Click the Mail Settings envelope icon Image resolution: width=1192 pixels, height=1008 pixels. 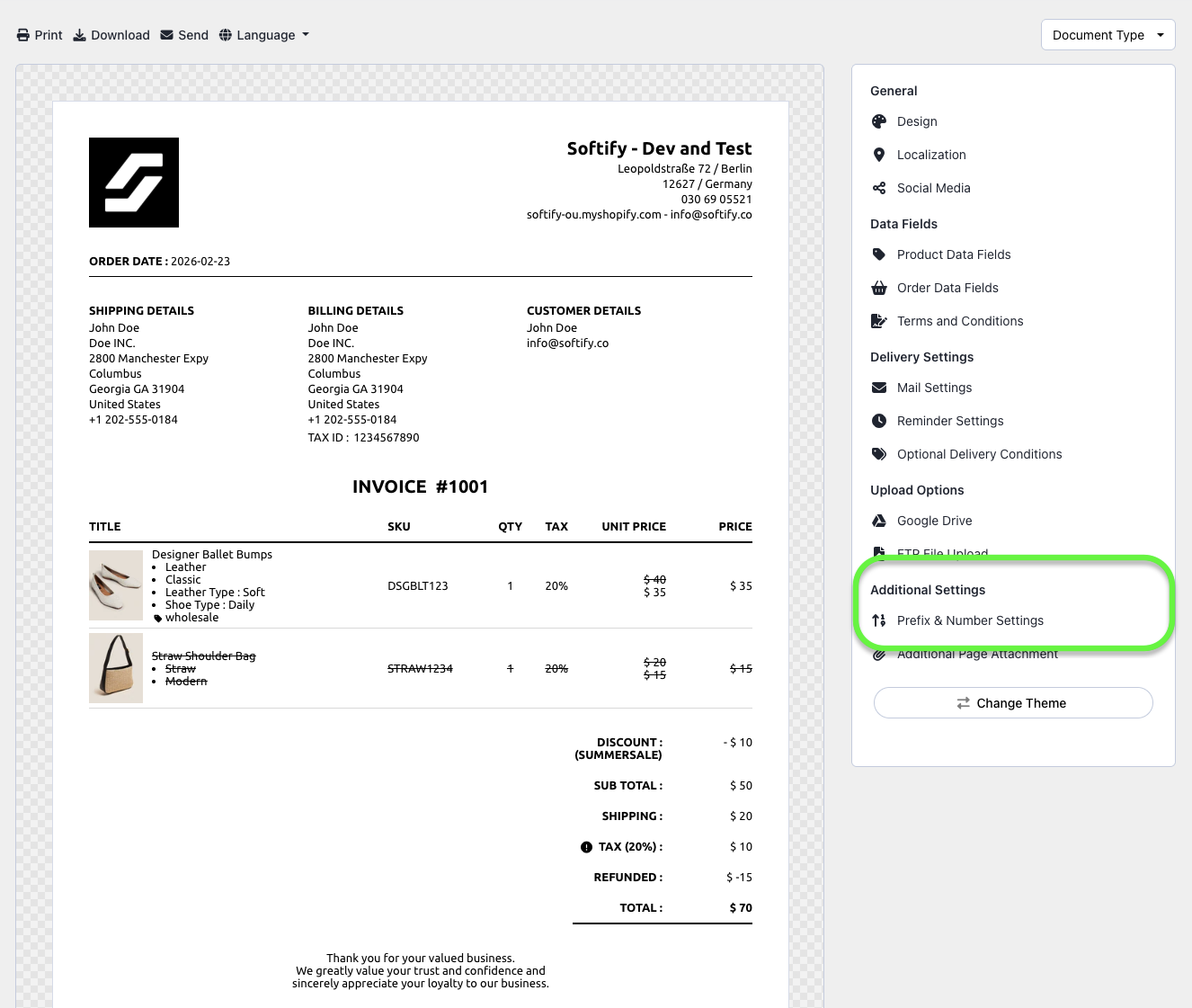[x=879, y=388]
